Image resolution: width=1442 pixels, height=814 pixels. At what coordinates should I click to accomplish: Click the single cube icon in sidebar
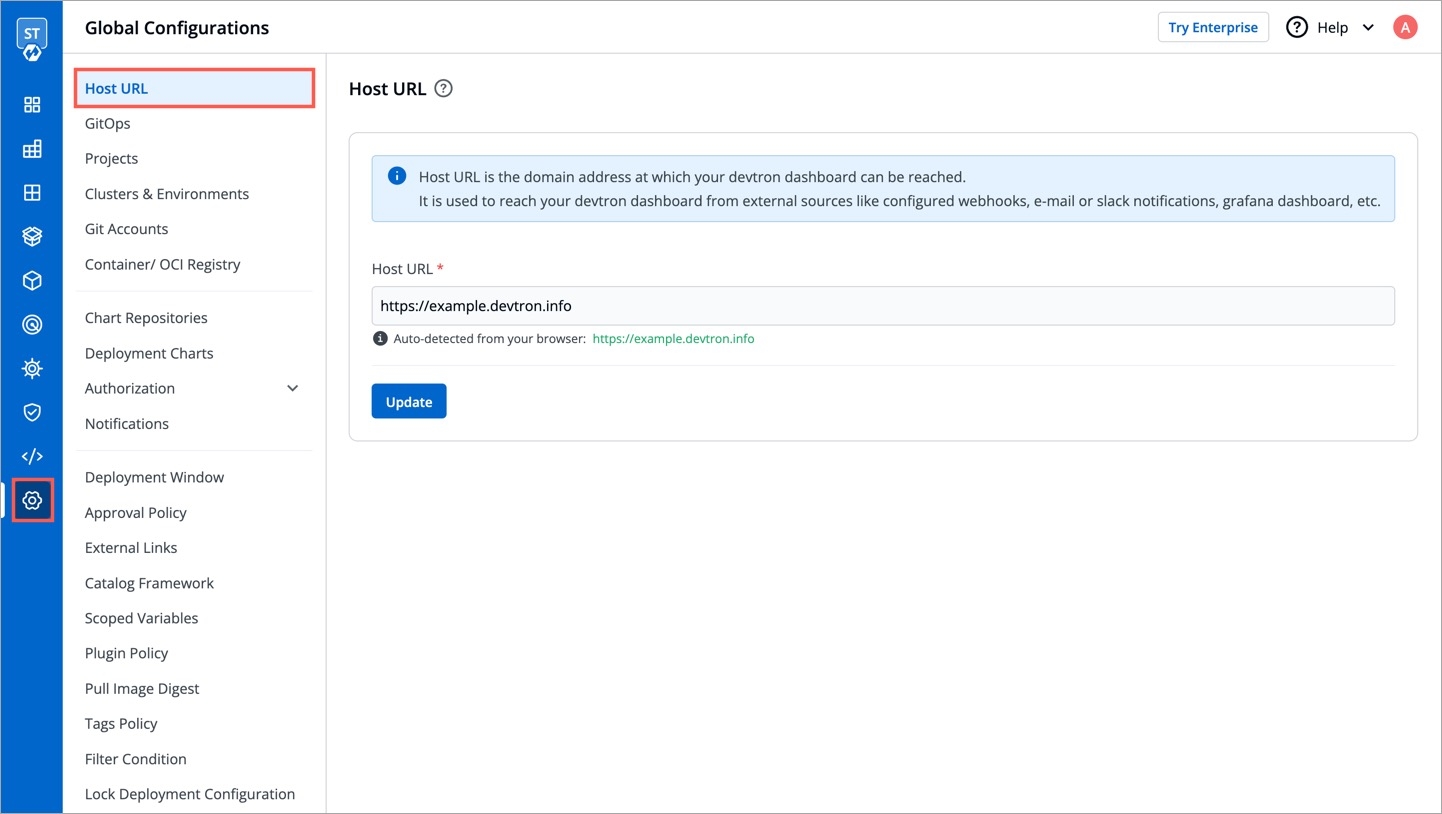[32, 281]
